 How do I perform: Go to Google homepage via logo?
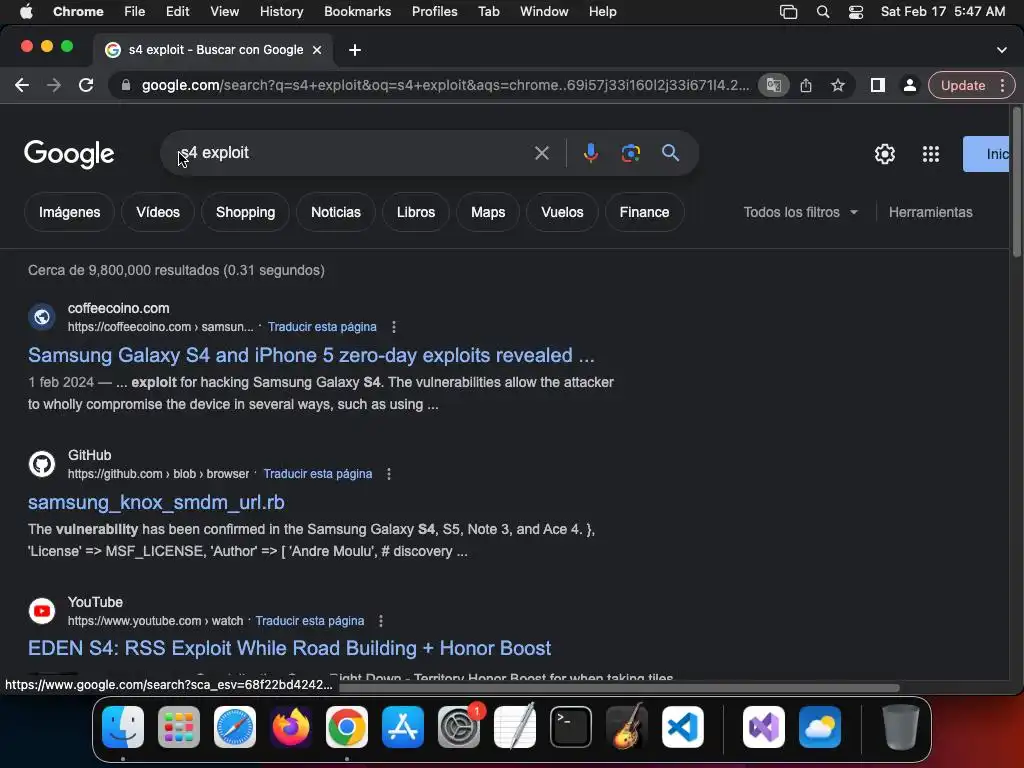click(x=69, y=154)
